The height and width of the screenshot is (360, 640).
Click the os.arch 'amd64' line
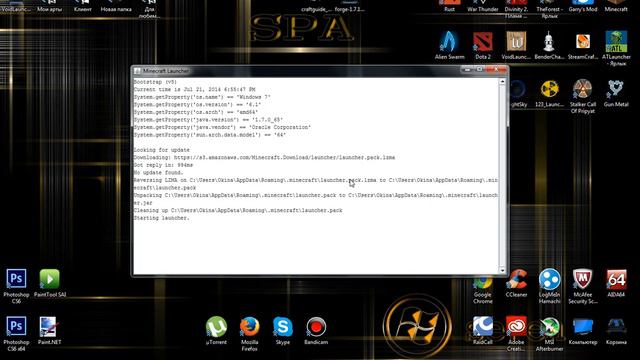click(196, 112)
